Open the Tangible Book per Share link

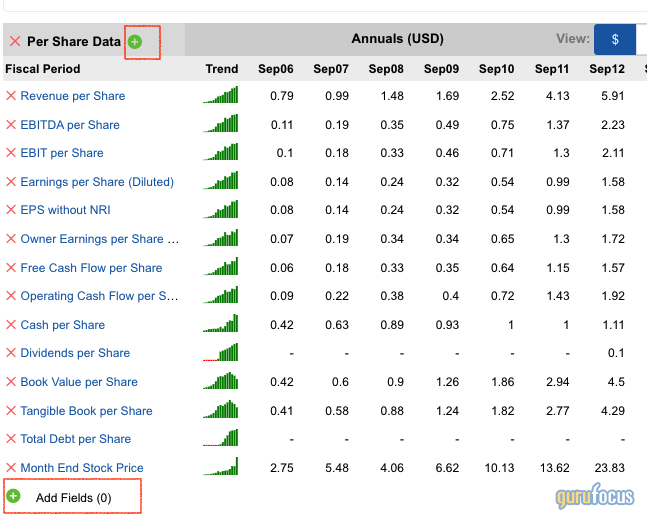[86, 410]
